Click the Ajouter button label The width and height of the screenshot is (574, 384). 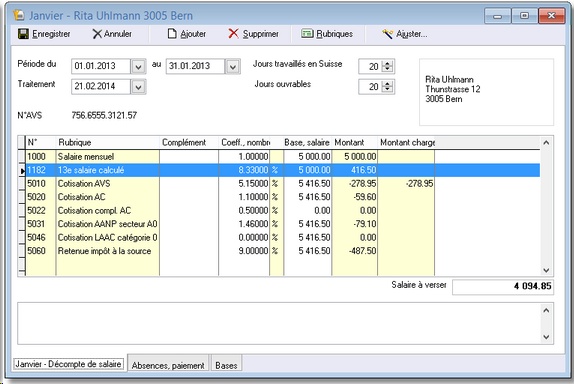point(193,34)
